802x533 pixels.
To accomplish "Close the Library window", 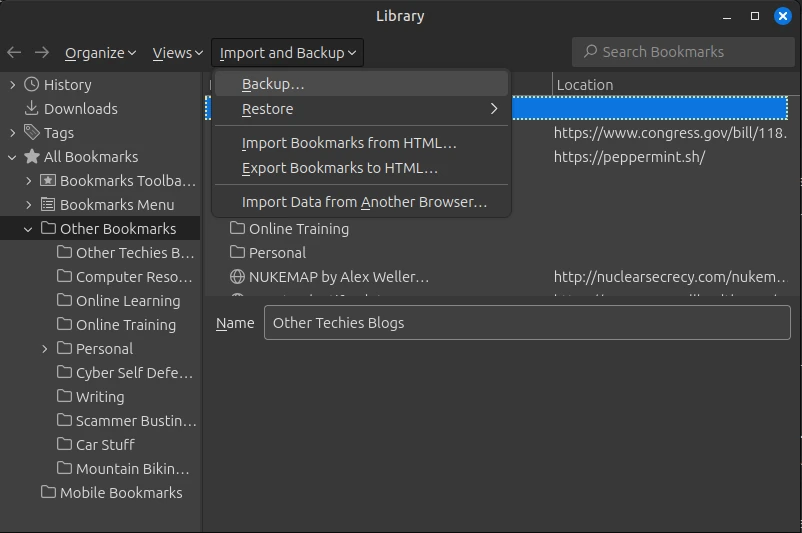I will pos(783,16).
